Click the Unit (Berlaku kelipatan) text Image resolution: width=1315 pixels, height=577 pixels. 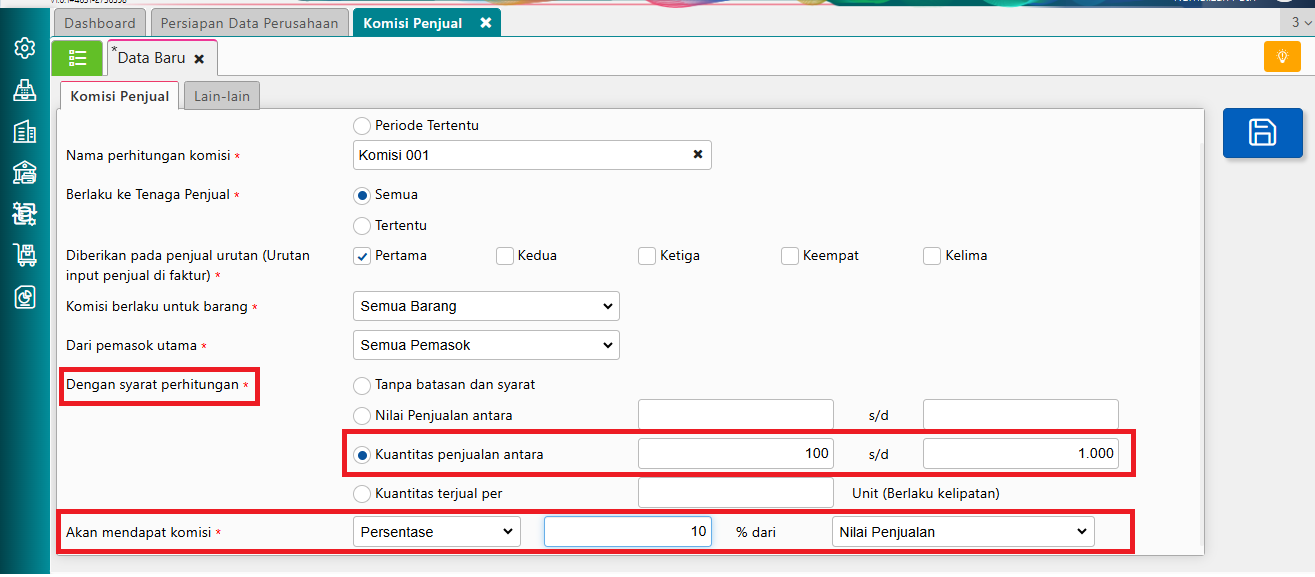coord(925,494)
